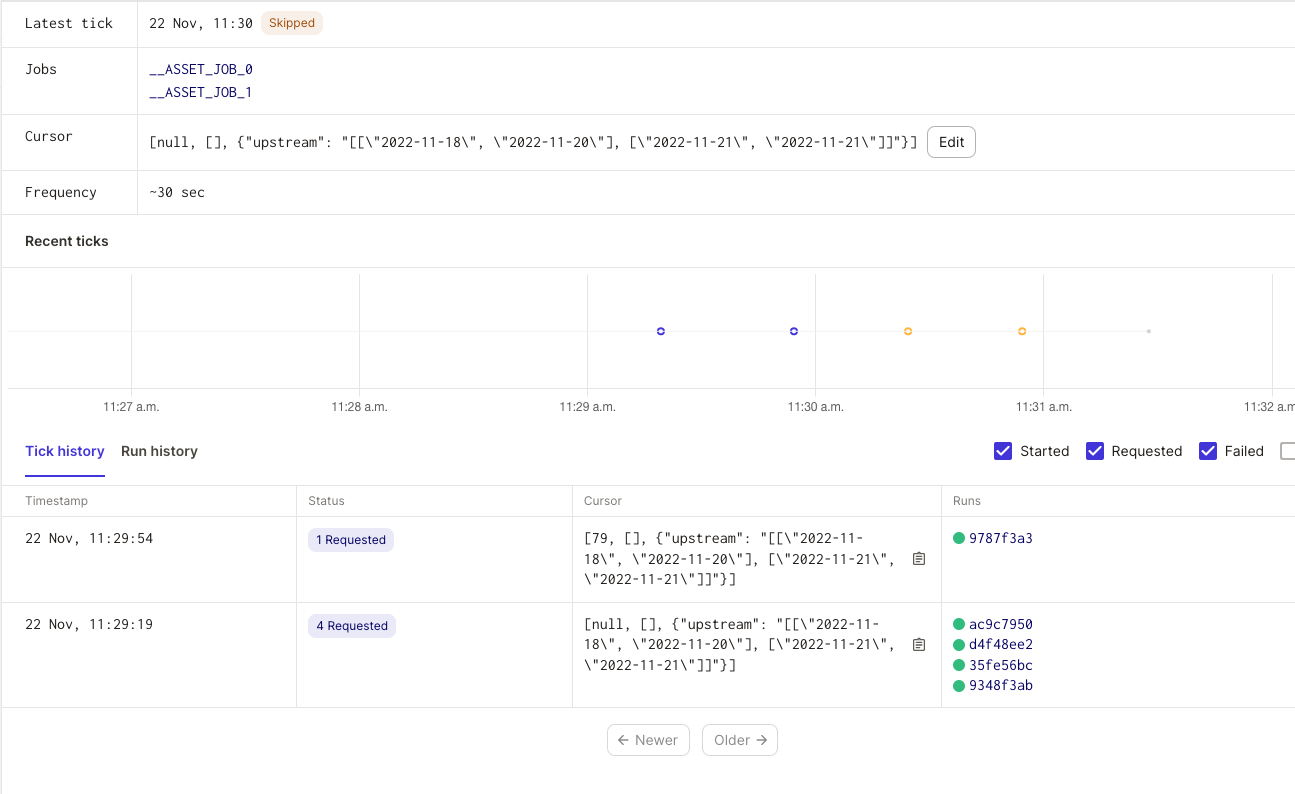Viewport: 1295px width, 794px height.
Task: Click the green status dot beside run 9787f3a3
Action: point(957,538)
